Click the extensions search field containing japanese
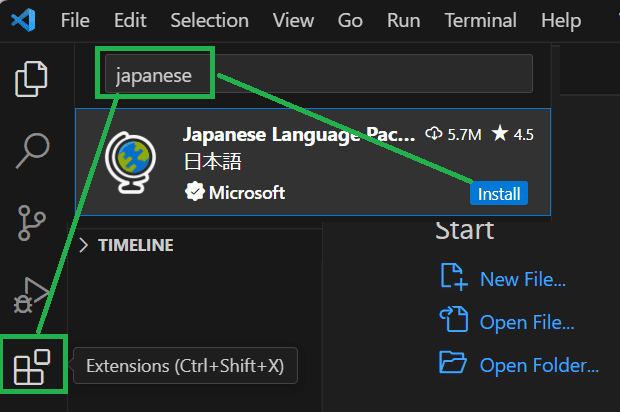 [319, 74]
